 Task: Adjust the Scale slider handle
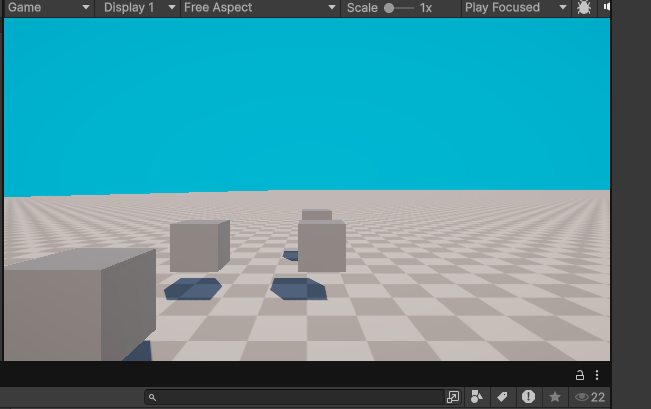click(x=389, y=8)
